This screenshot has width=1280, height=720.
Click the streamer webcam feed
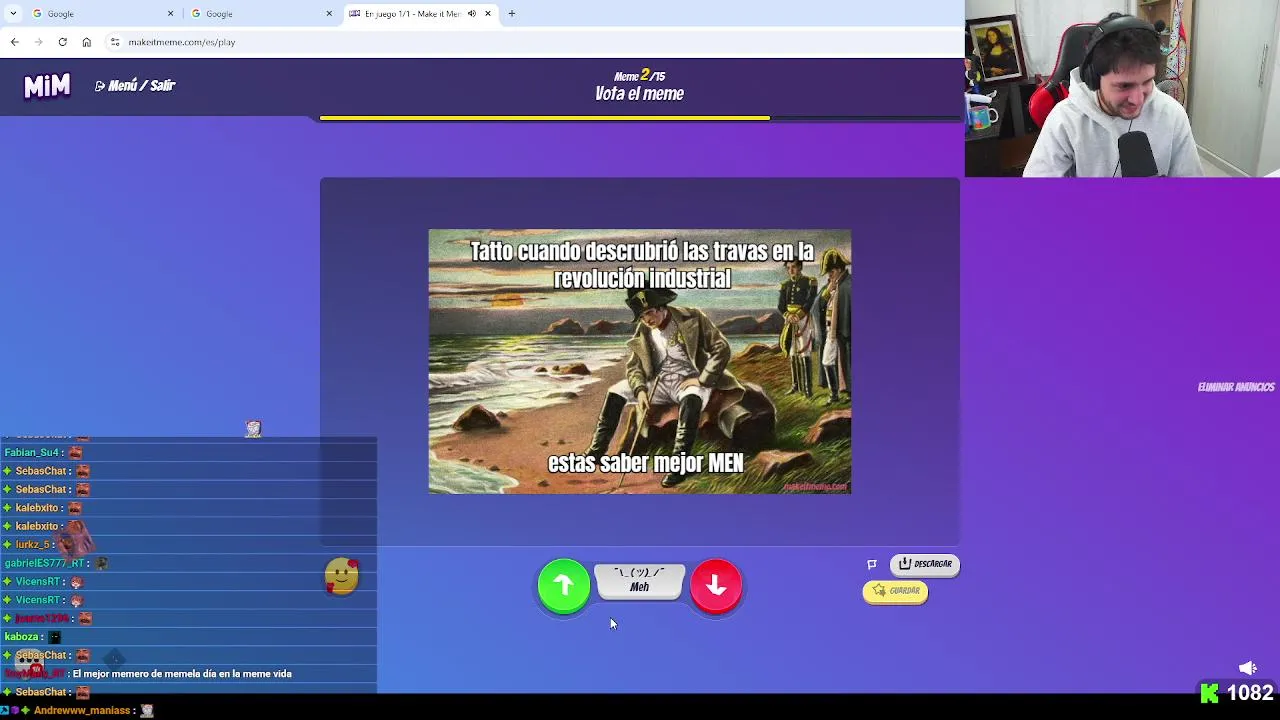click(x=1122, y=88)
